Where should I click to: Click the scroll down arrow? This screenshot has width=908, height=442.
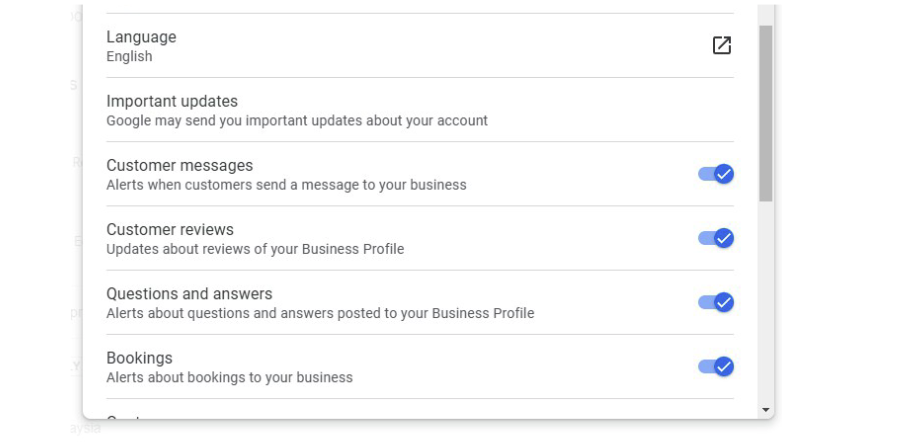click(x=766, y=410)
